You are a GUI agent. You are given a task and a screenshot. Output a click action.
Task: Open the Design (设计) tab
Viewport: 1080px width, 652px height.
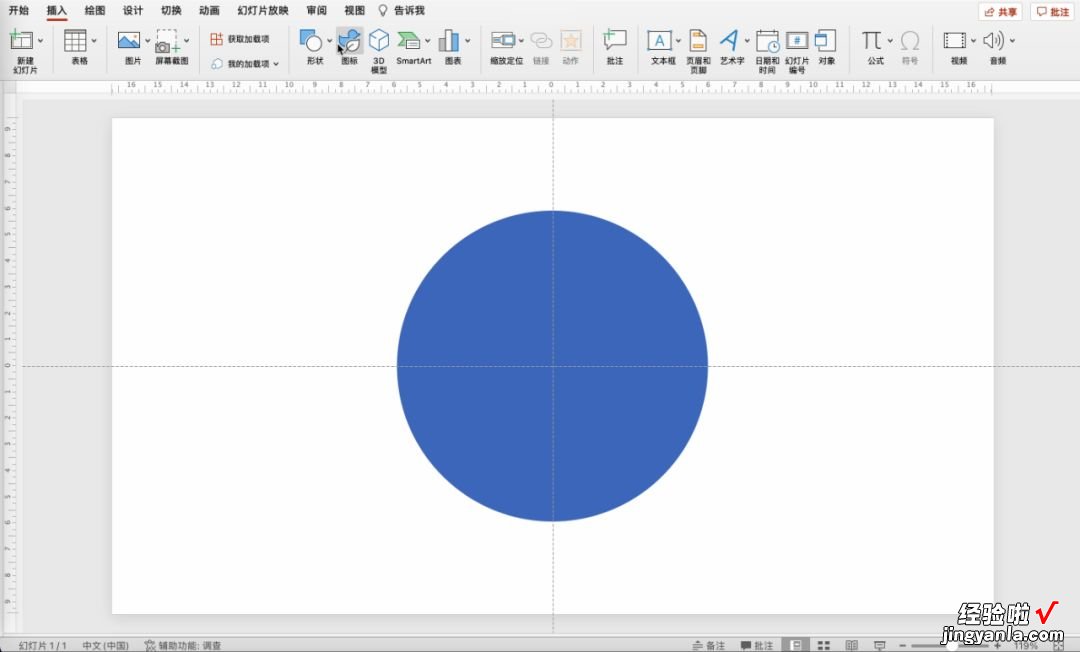(x=133, y=10)
